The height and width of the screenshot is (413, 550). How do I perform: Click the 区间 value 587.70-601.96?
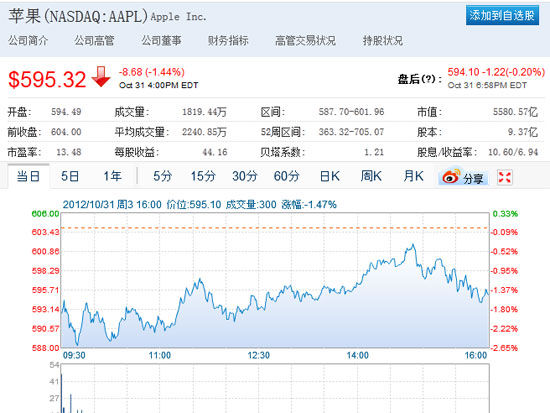351,112
